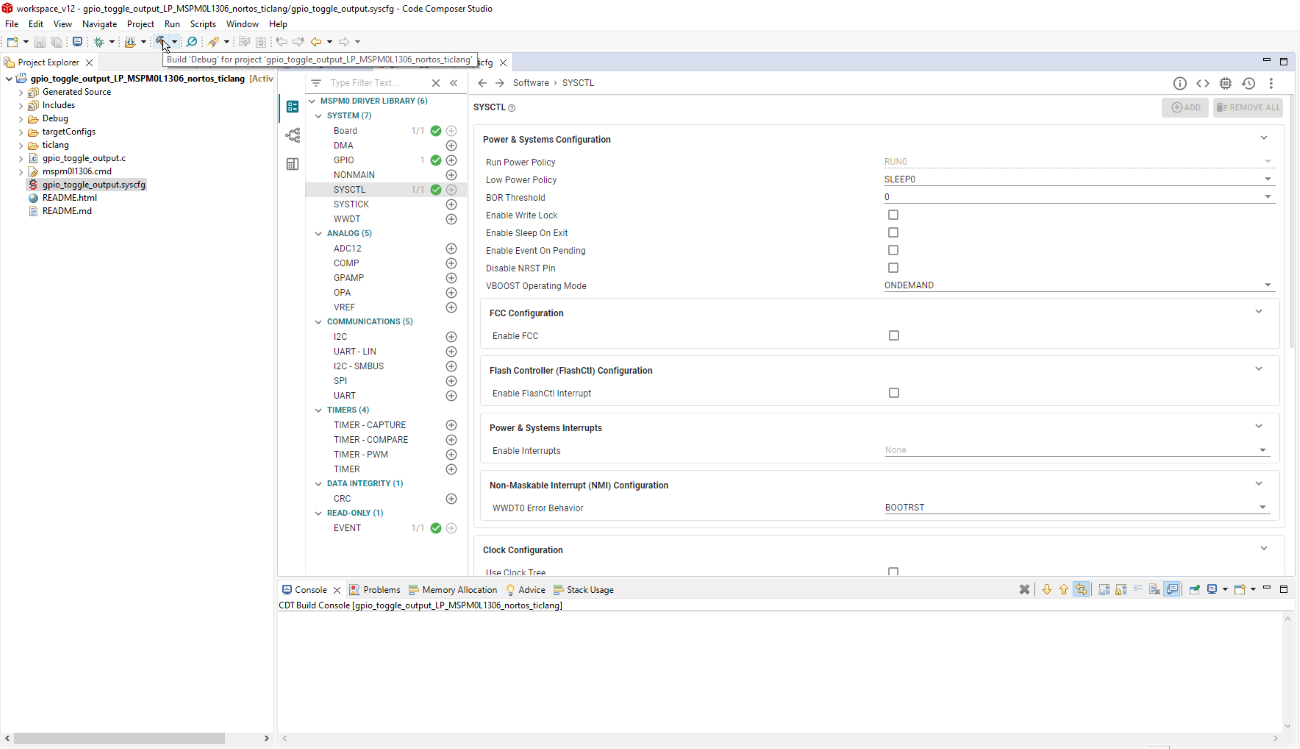Click the Software breadcrumb link
The height and width of the screenshot is (749, 1300).
530,83
